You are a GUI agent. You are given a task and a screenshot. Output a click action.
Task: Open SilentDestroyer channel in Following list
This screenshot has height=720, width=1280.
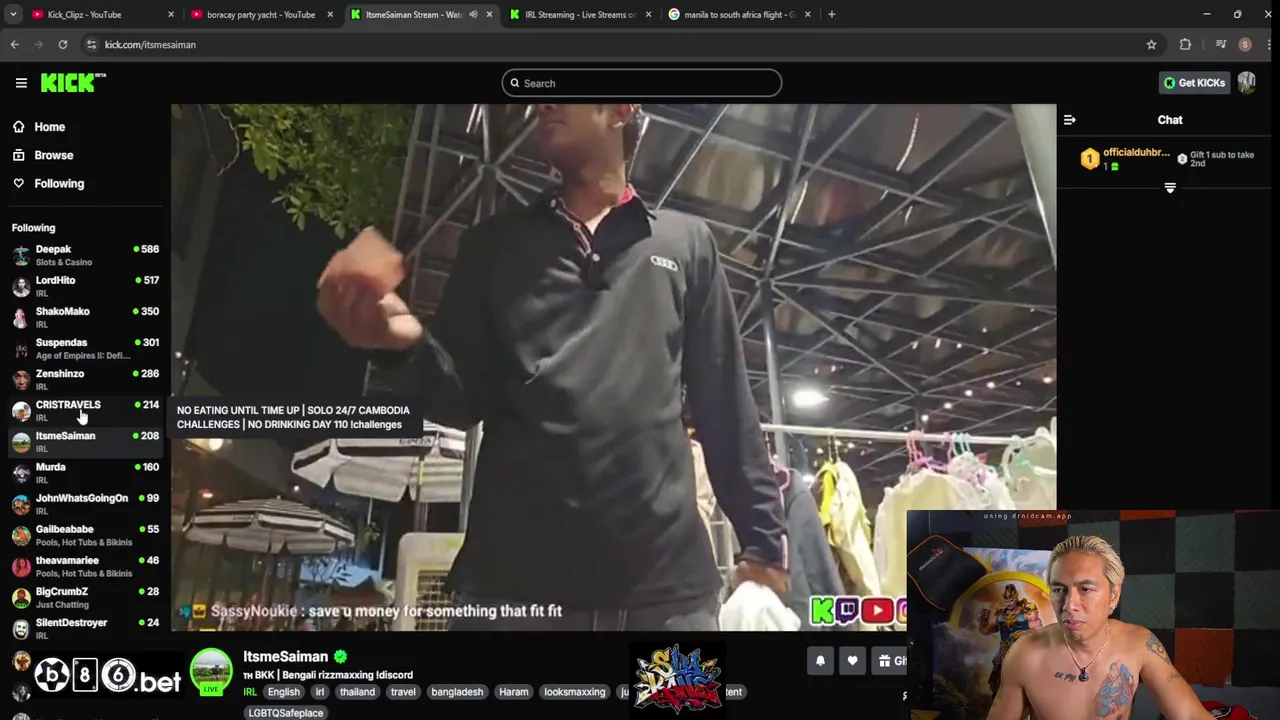point(85,628)
